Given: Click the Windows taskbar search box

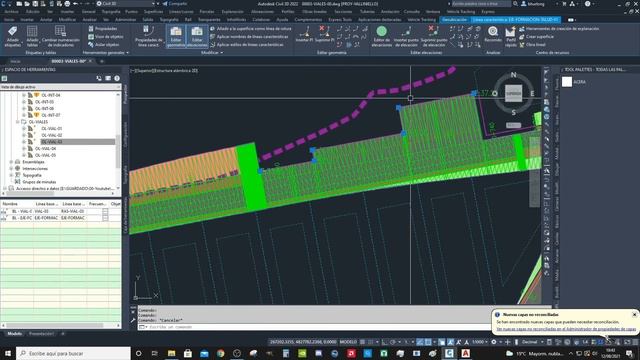Looking at the screenshot, I should coord(73,353).
